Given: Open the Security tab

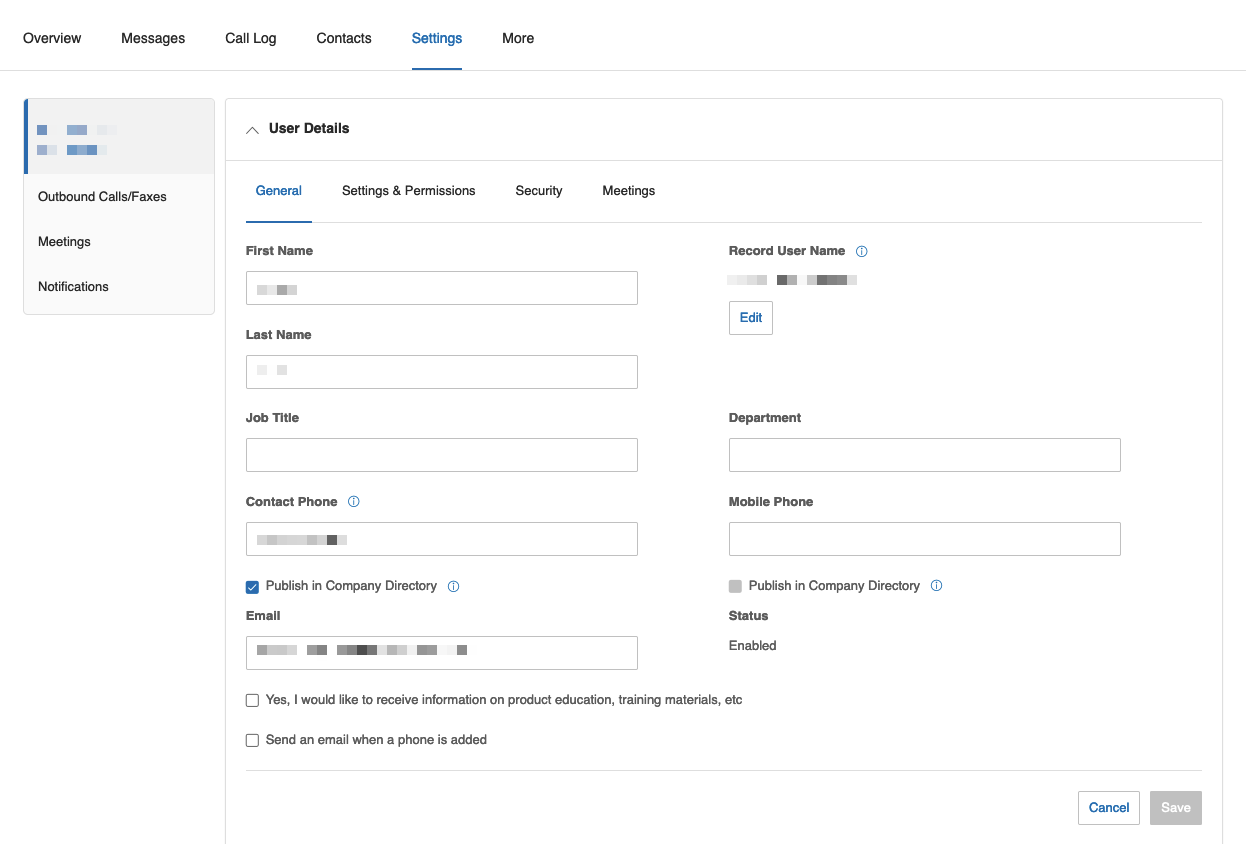Looking at the screenshot, I should click(x=539, y=191).
